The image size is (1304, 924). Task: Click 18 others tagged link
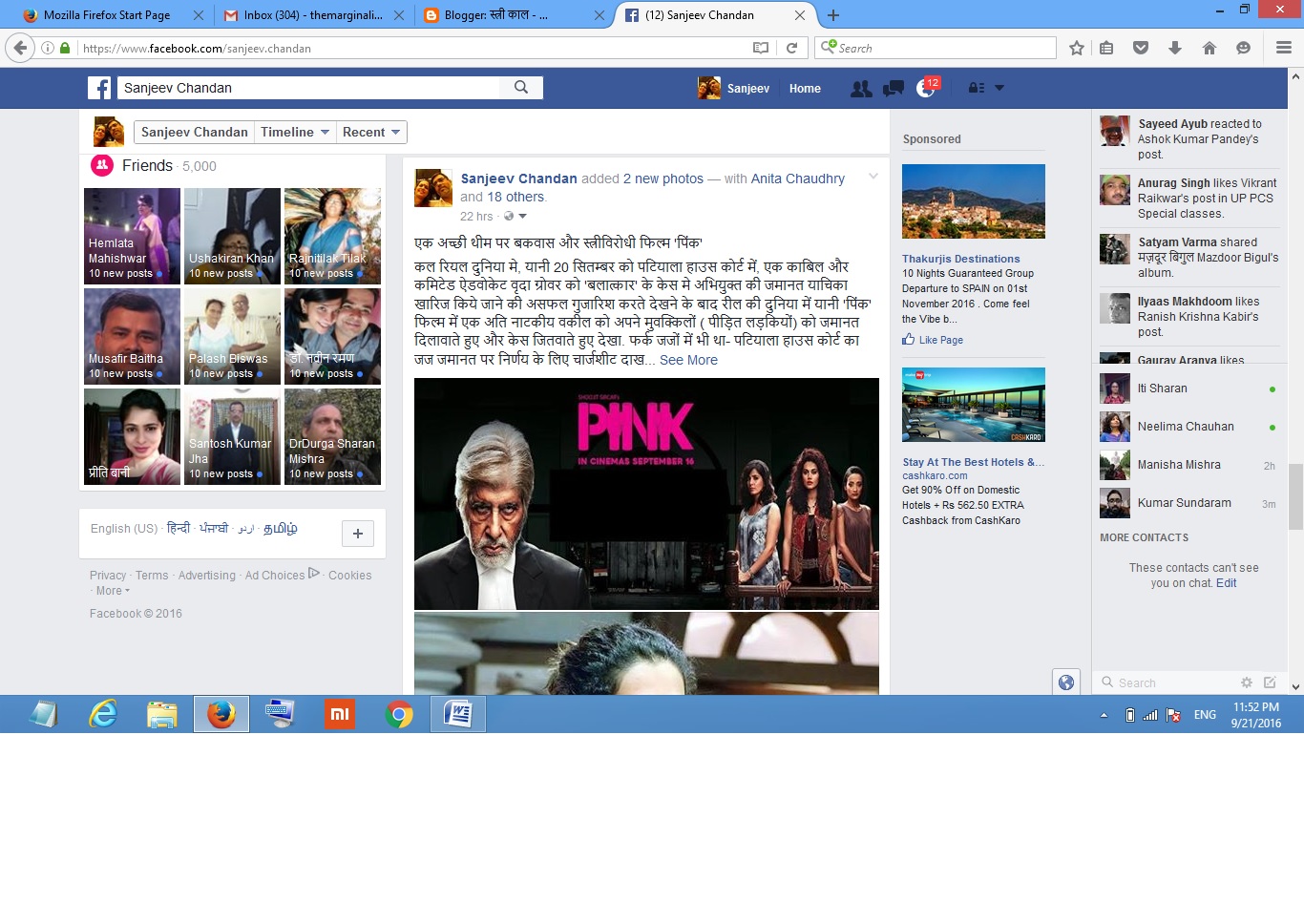pos(515,197)
